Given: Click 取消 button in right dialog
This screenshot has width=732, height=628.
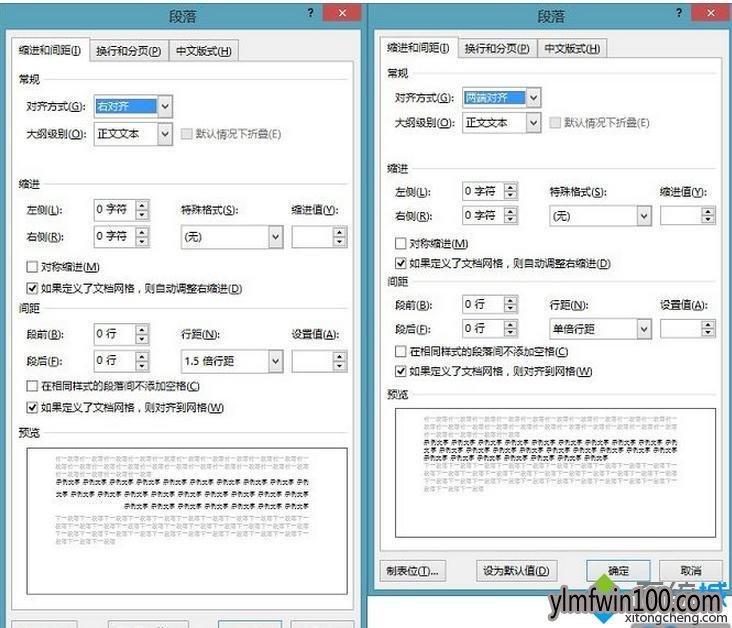Looking at the screenshot, I should click(x=691, y=571).
